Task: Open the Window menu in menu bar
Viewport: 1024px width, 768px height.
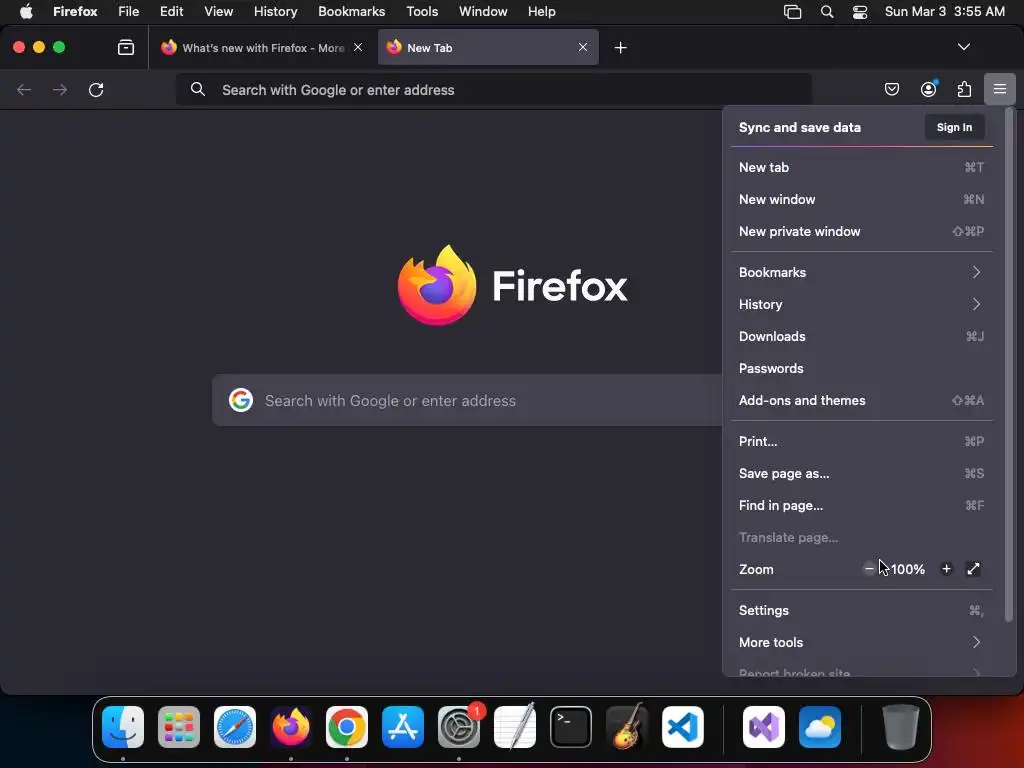Action: tap(483, 12)
